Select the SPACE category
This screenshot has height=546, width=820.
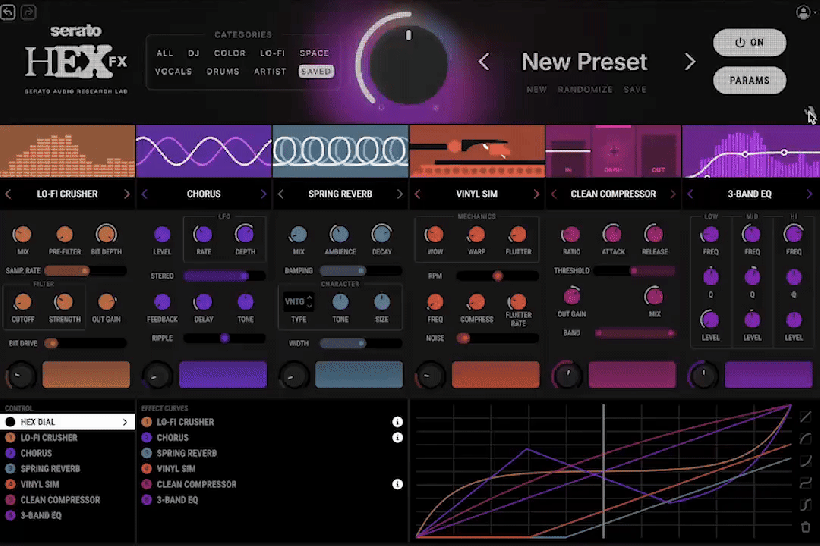tap(314, 53)
